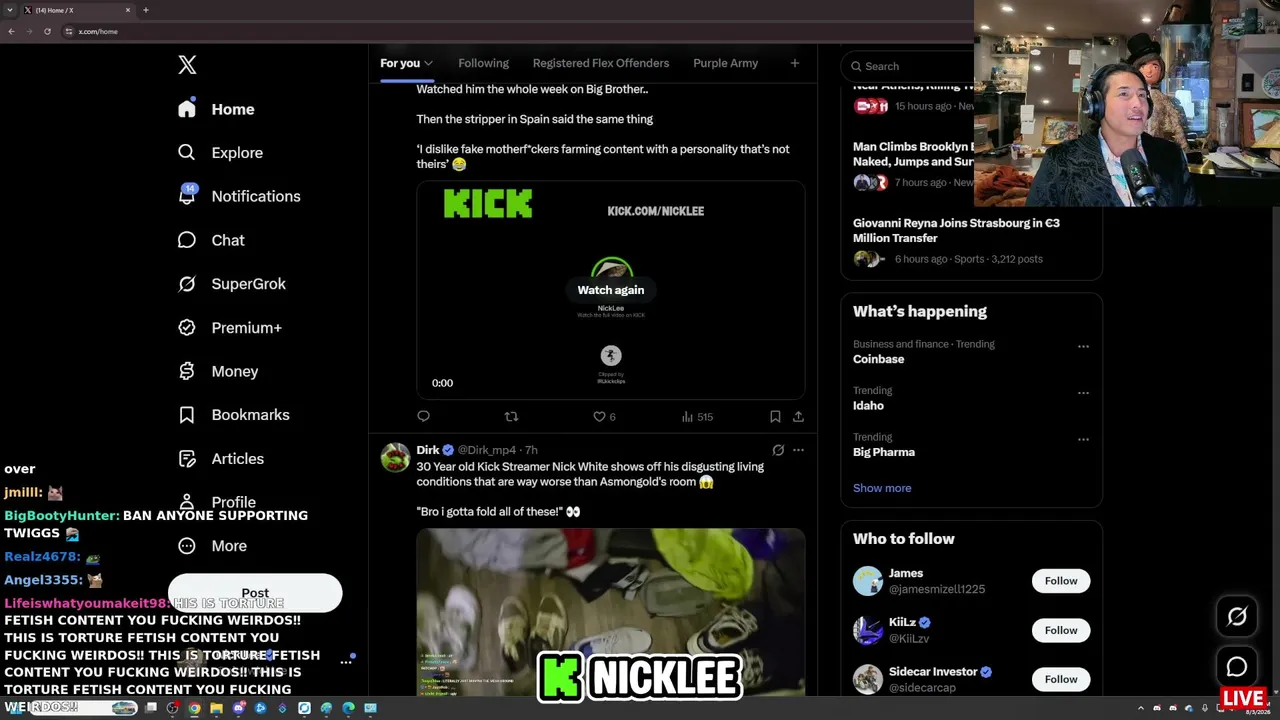Reply to the Kick clip post
Image resolution: width=1280 pixels, height=720 pixels.
tap(423, 416)
